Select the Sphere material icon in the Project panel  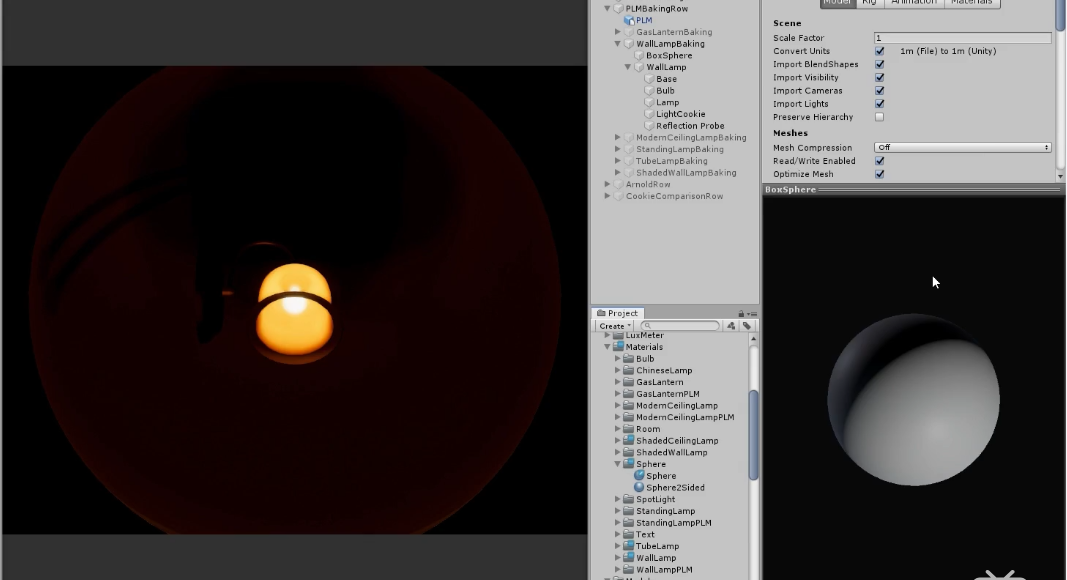pyautogui.click(x=640, y=475)
